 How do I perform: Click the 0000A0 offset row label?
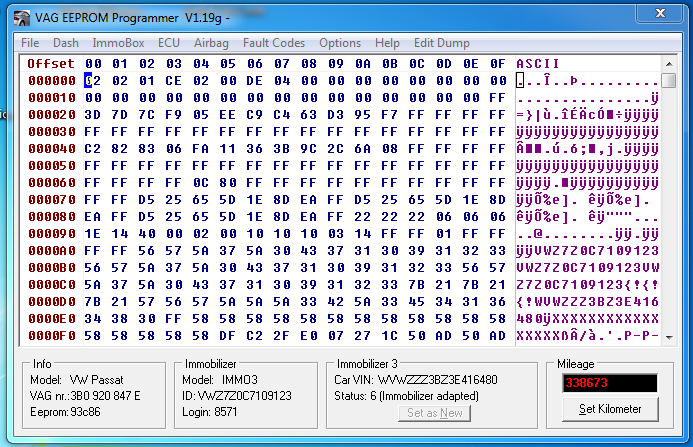point(52,251)
